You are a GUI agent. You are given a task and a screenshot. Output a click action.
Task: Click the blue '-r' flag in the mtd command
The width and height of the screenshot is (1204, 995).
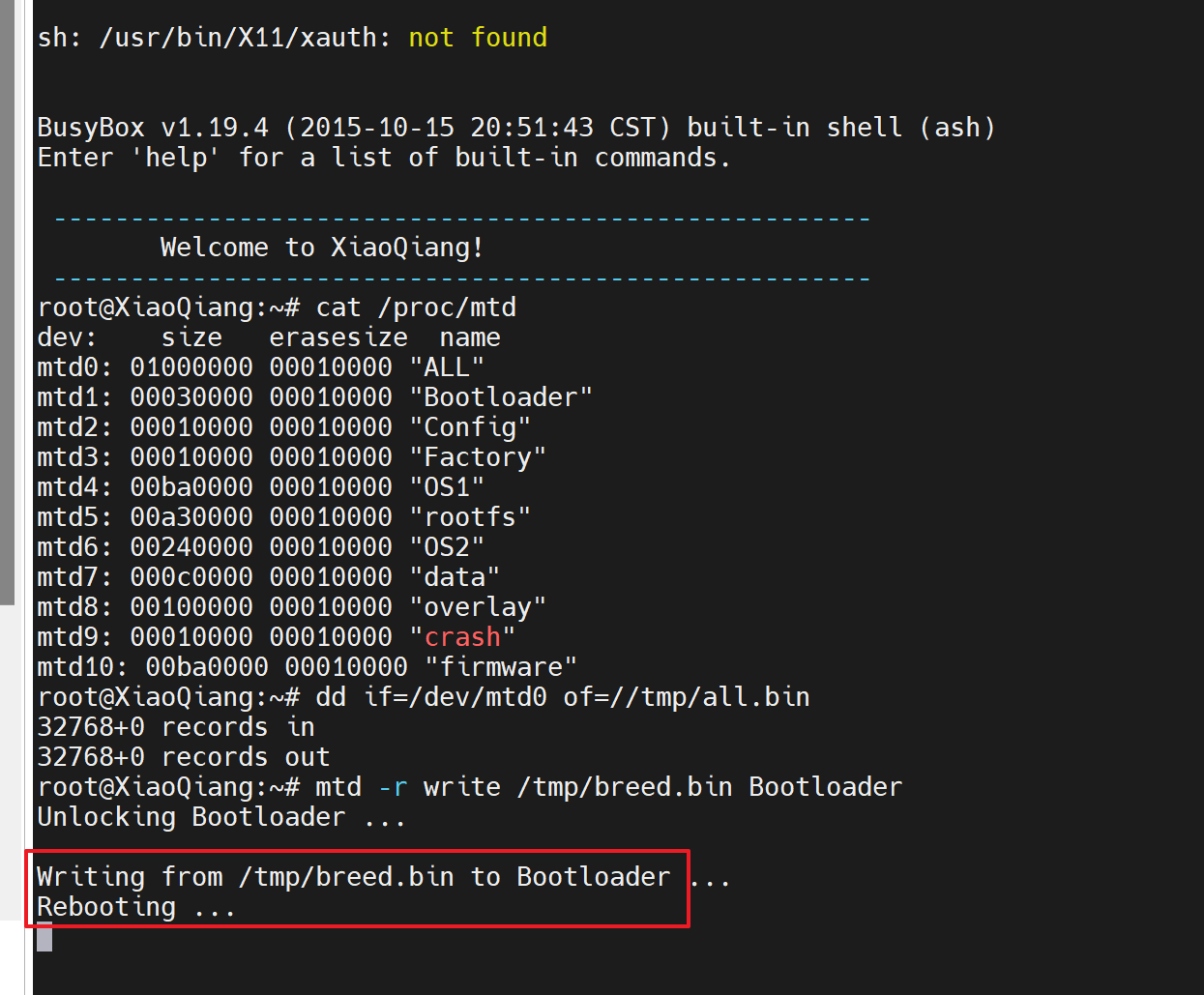point(393,787)
